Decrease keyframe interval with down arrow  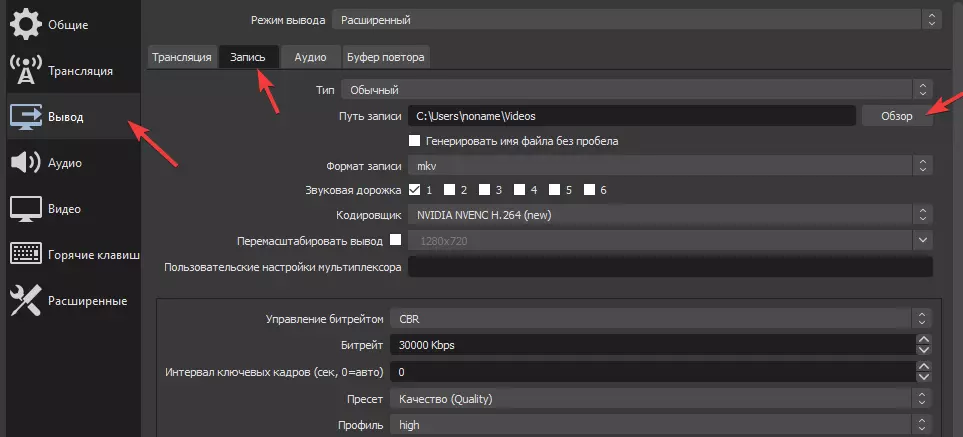pos(923,377)
